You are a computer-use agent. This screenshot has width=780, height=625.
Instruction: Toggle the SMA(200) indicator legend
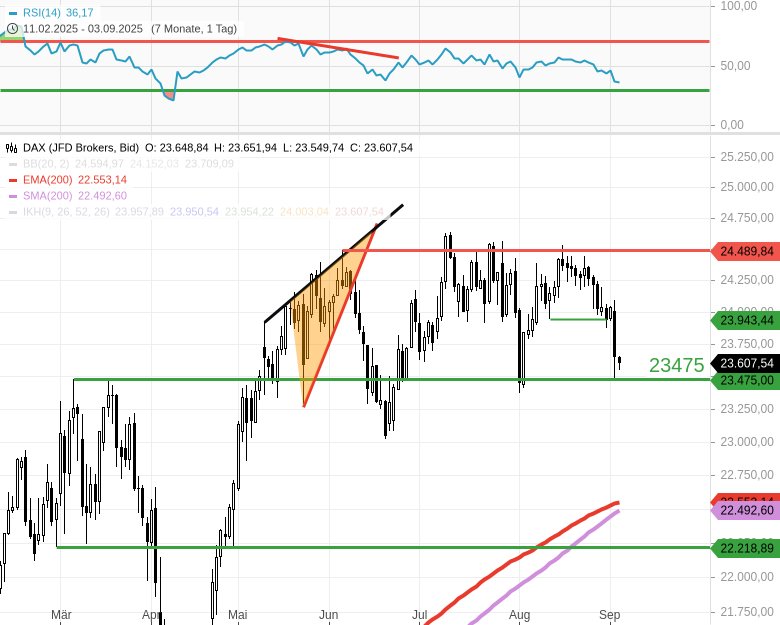(48, 196)
